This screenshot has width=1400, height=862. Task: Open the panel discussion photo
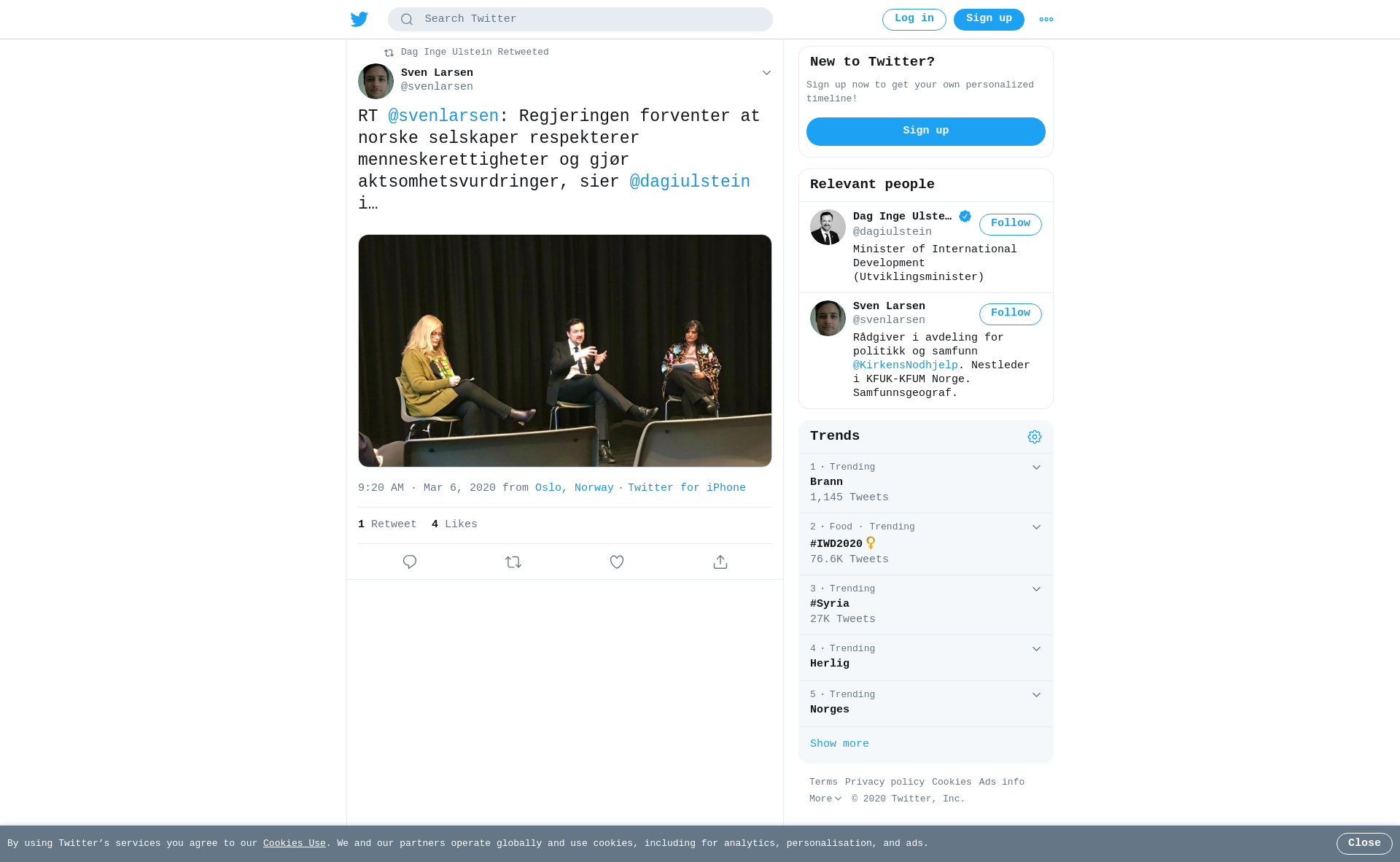565,351
